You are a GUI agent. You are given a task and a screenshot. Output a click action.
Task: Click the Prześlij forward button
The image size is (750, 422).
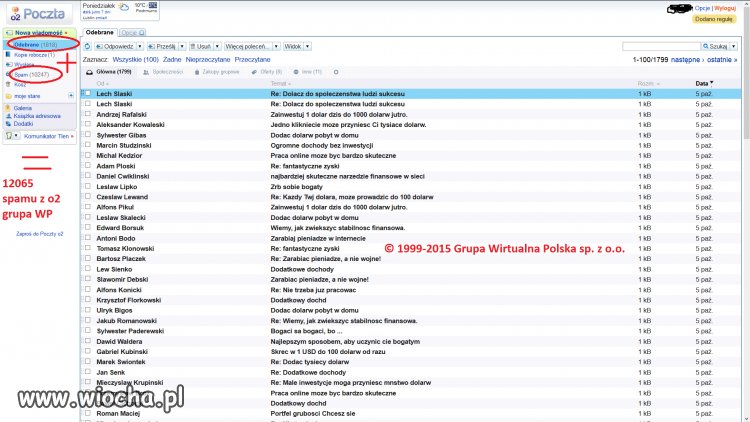coord(162,46)
